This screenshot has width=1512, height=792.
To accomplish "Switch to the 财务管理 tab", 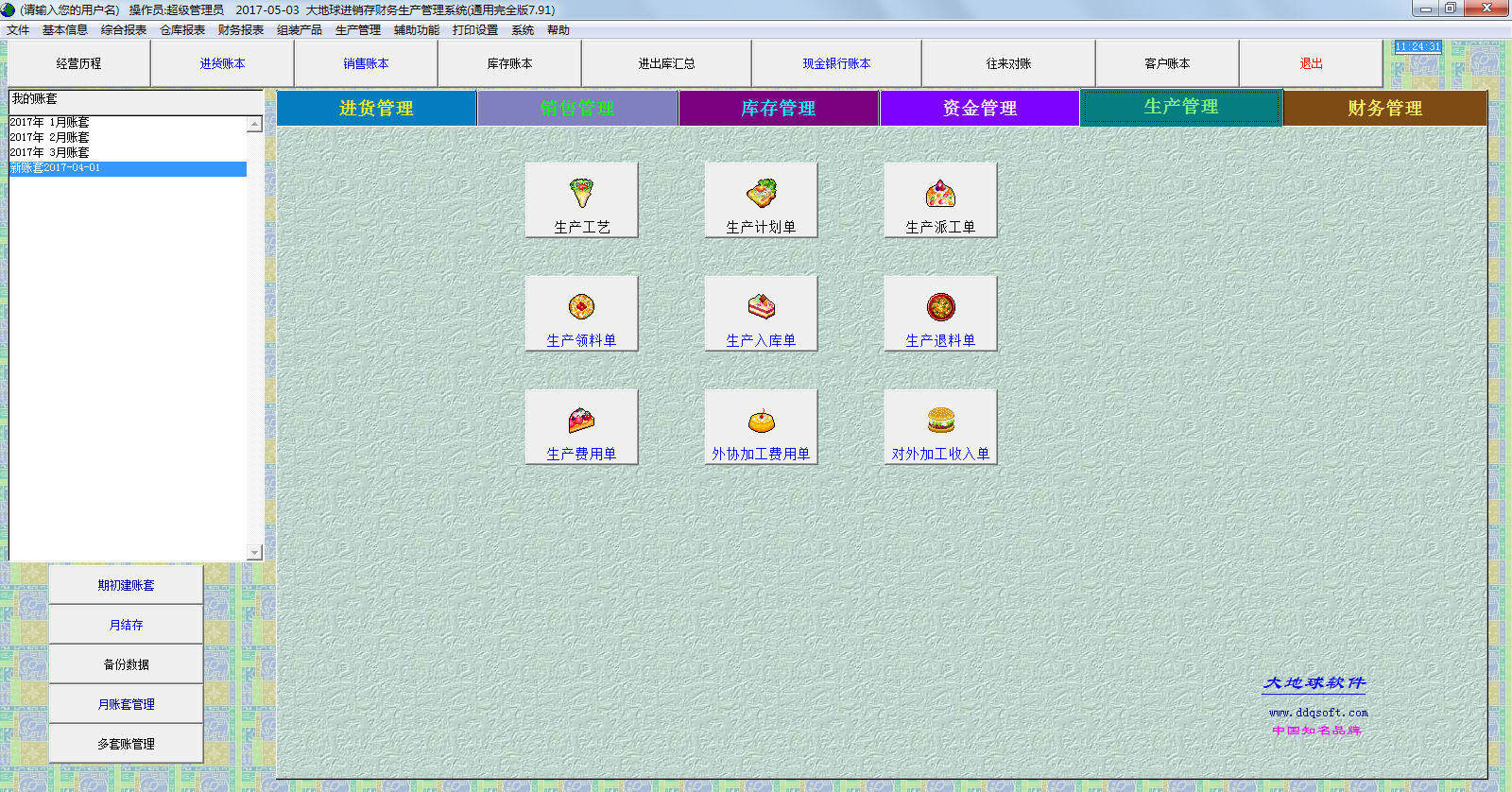I will 1385,108.
